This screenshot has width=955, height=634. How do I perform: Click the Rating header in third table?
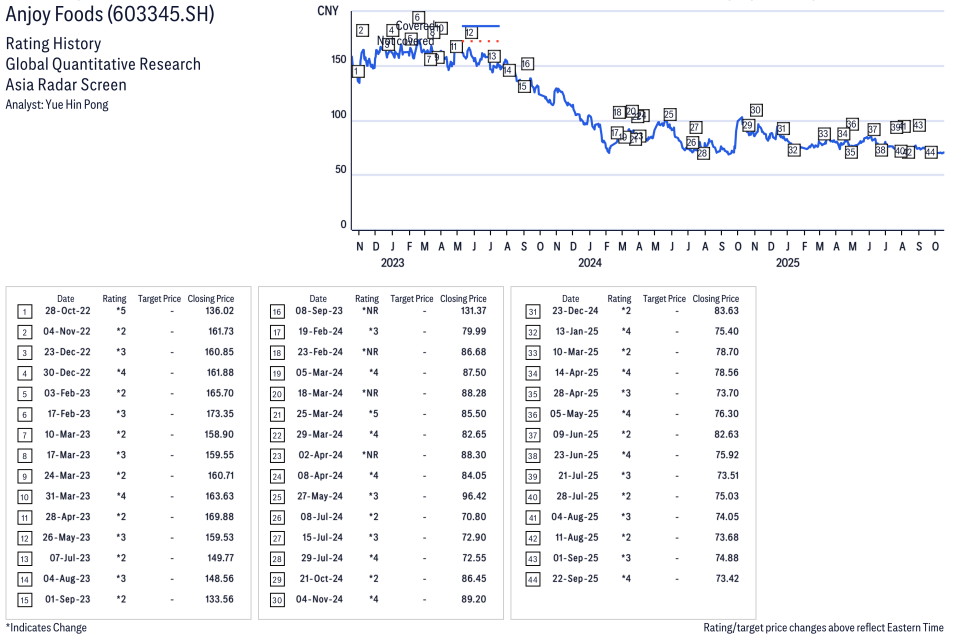(619, 298)
